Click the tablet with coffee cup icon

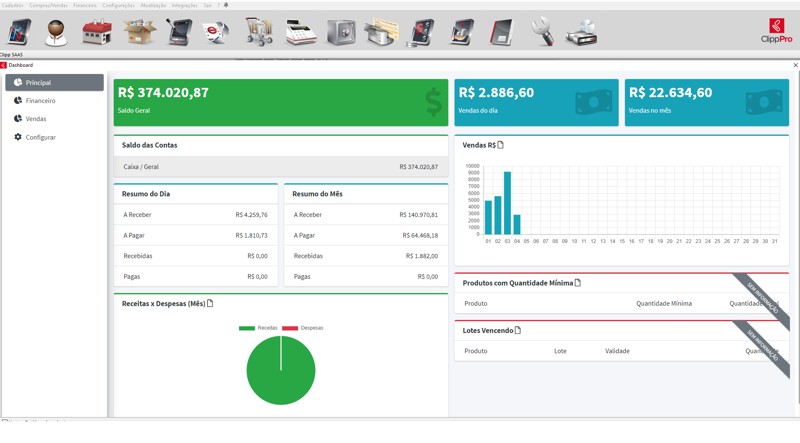pos(462,32)
